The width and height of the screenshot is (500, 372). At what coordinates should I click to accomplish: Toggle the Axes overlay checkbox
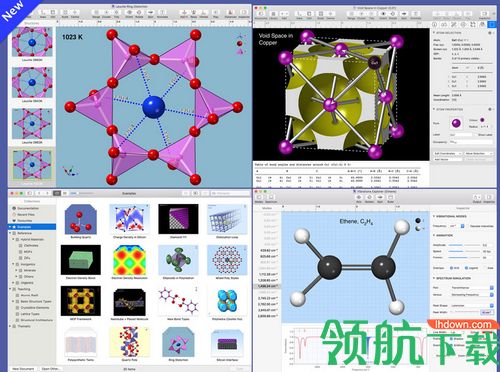[484, 268]
